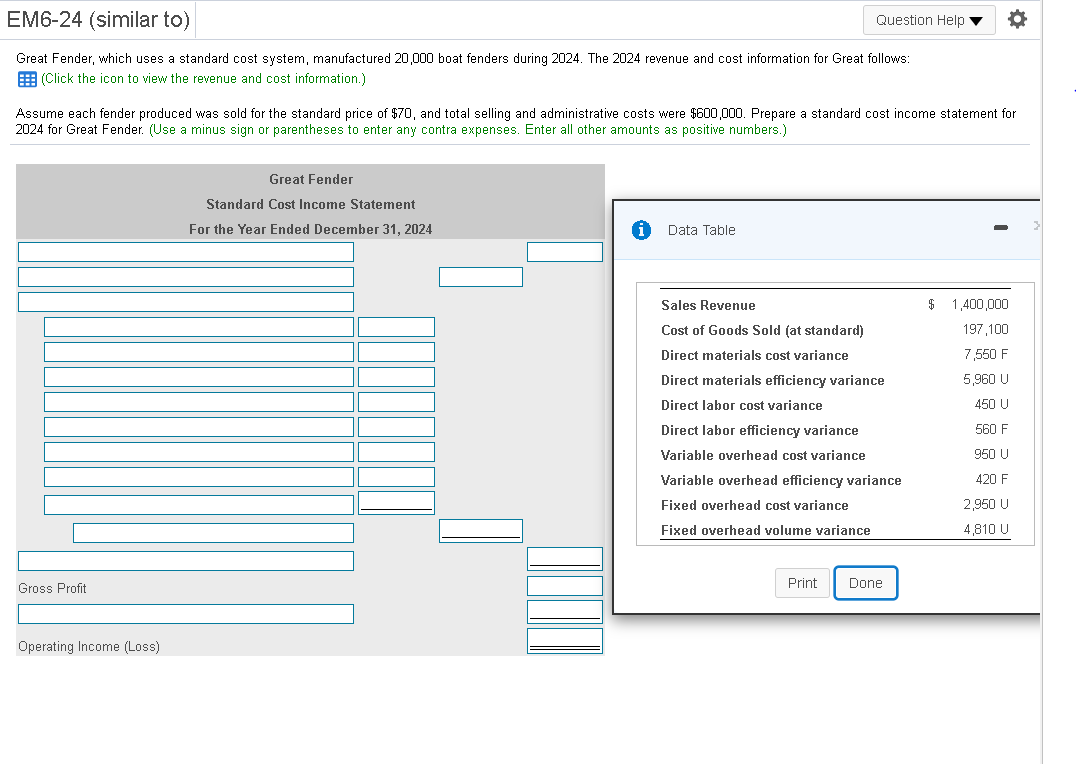Select the first row amount input field
The width and height of the screenshot is (1076, 764).
click(x=565, y=252)
